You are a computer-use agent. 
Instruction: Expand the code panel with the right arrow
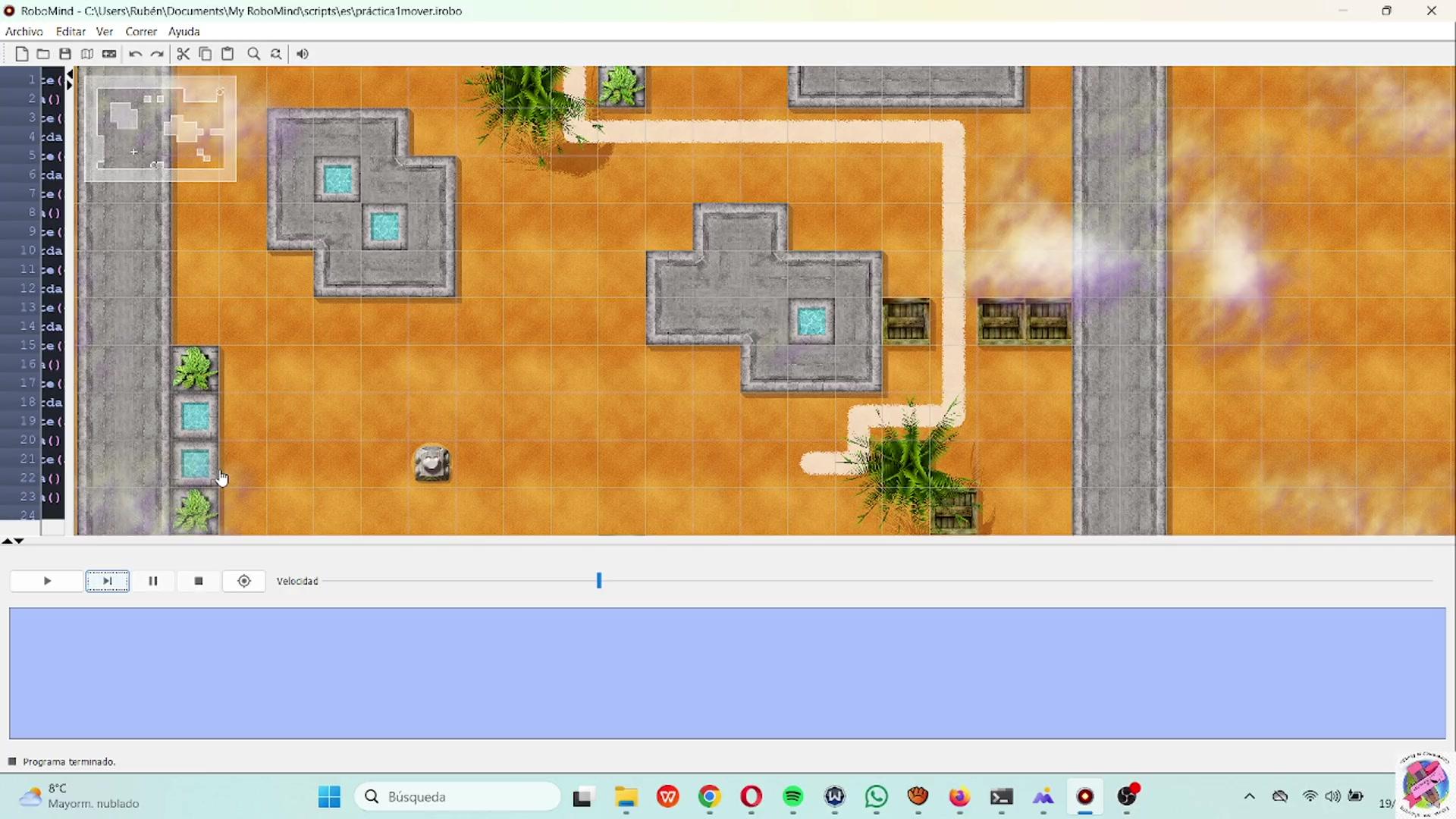pos(70,85)
